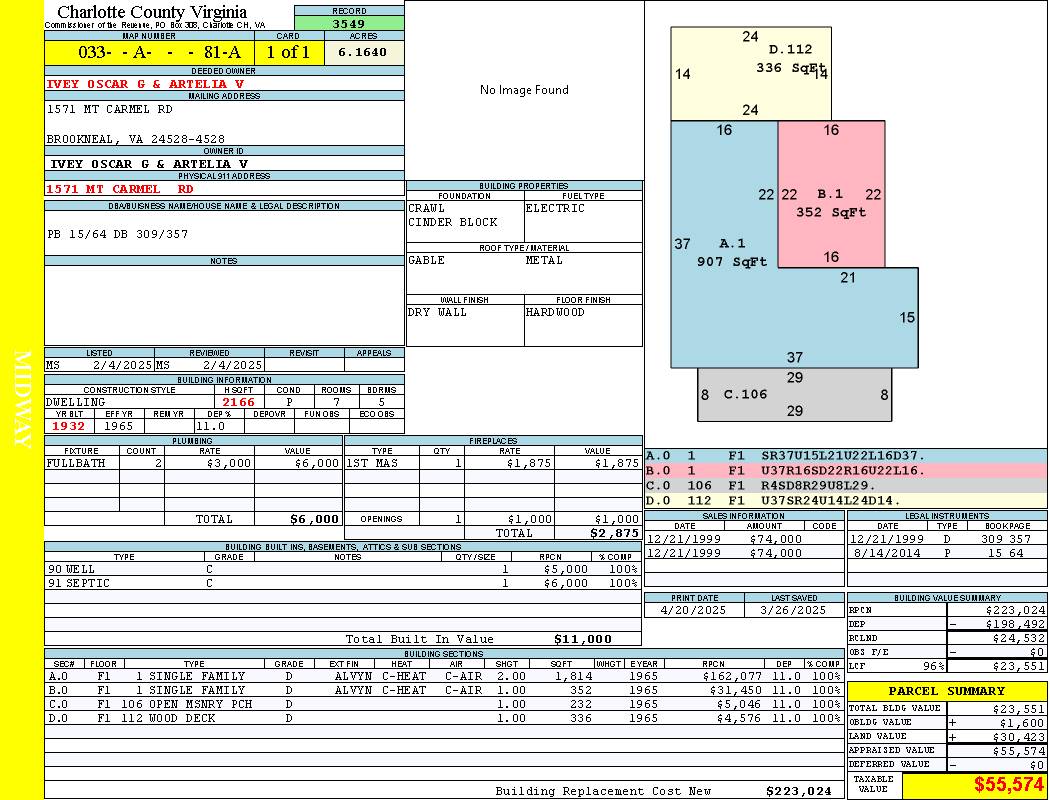Click the green record number 3549

349,23
